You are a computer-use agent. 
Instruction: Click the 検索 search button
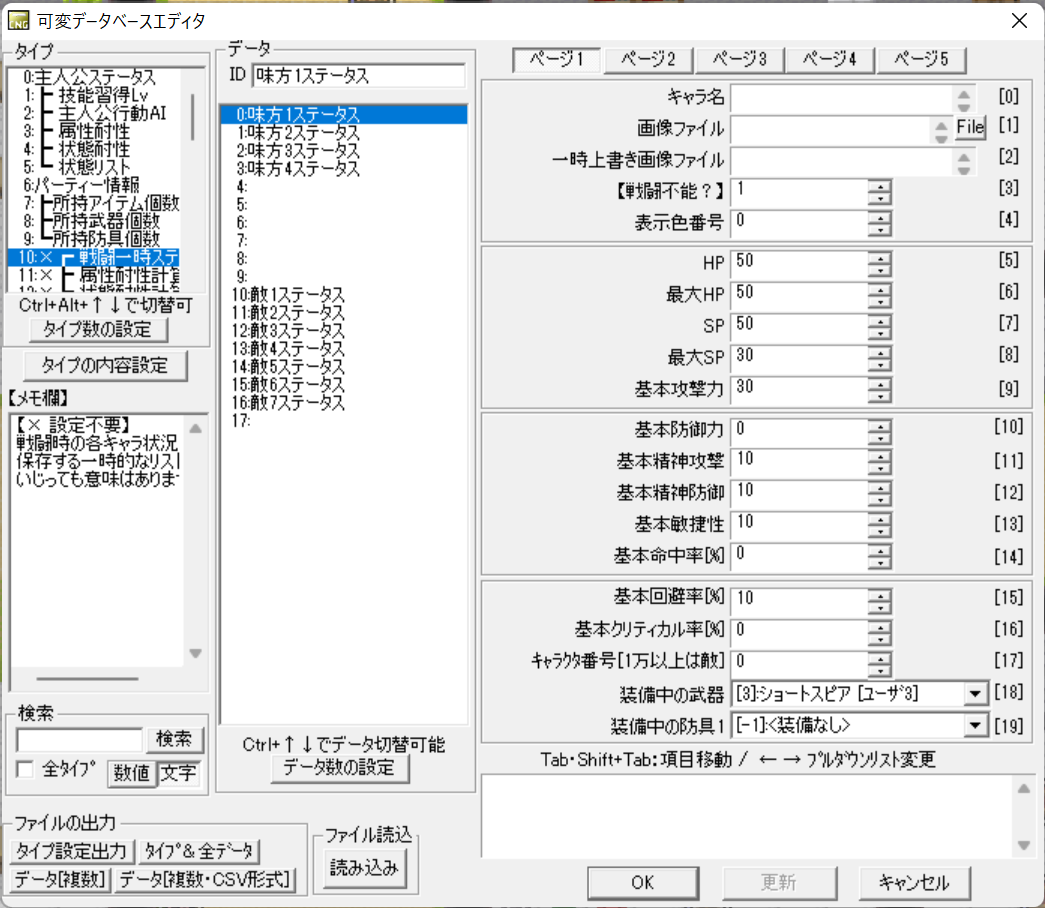click(x=174, y=739)
